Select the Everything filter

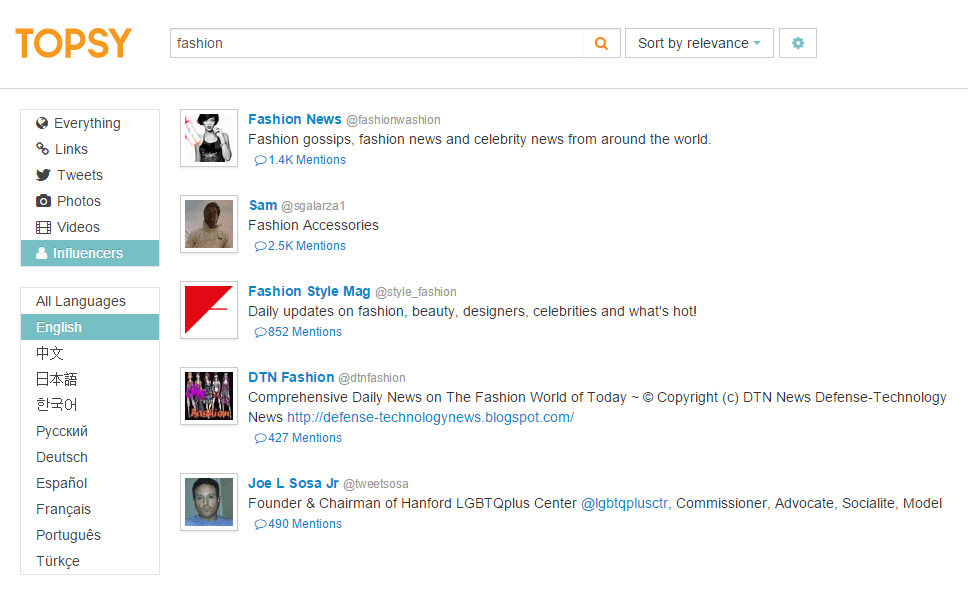tap(87, 123)
